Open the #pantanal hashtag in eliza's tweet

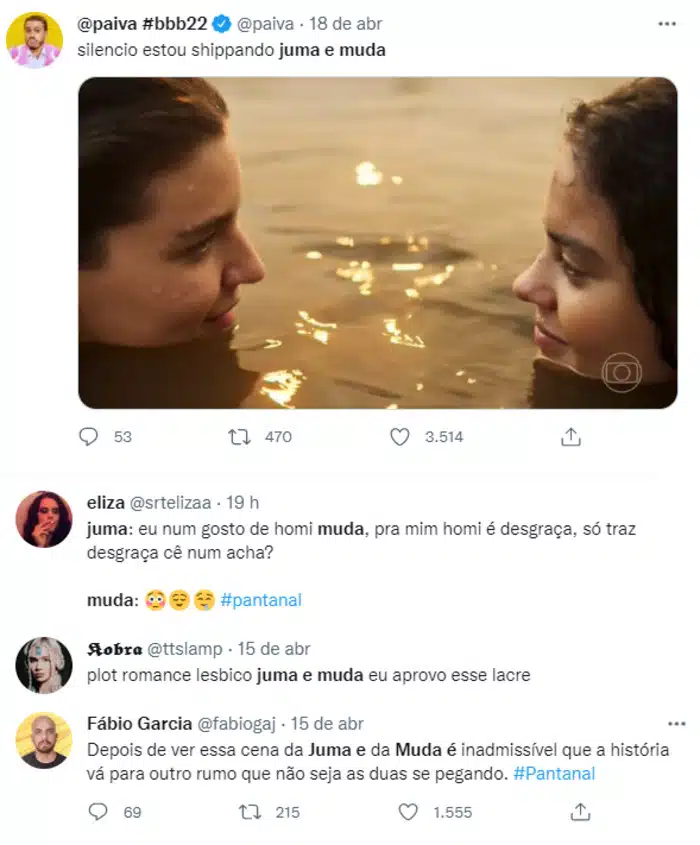[261, 600]
